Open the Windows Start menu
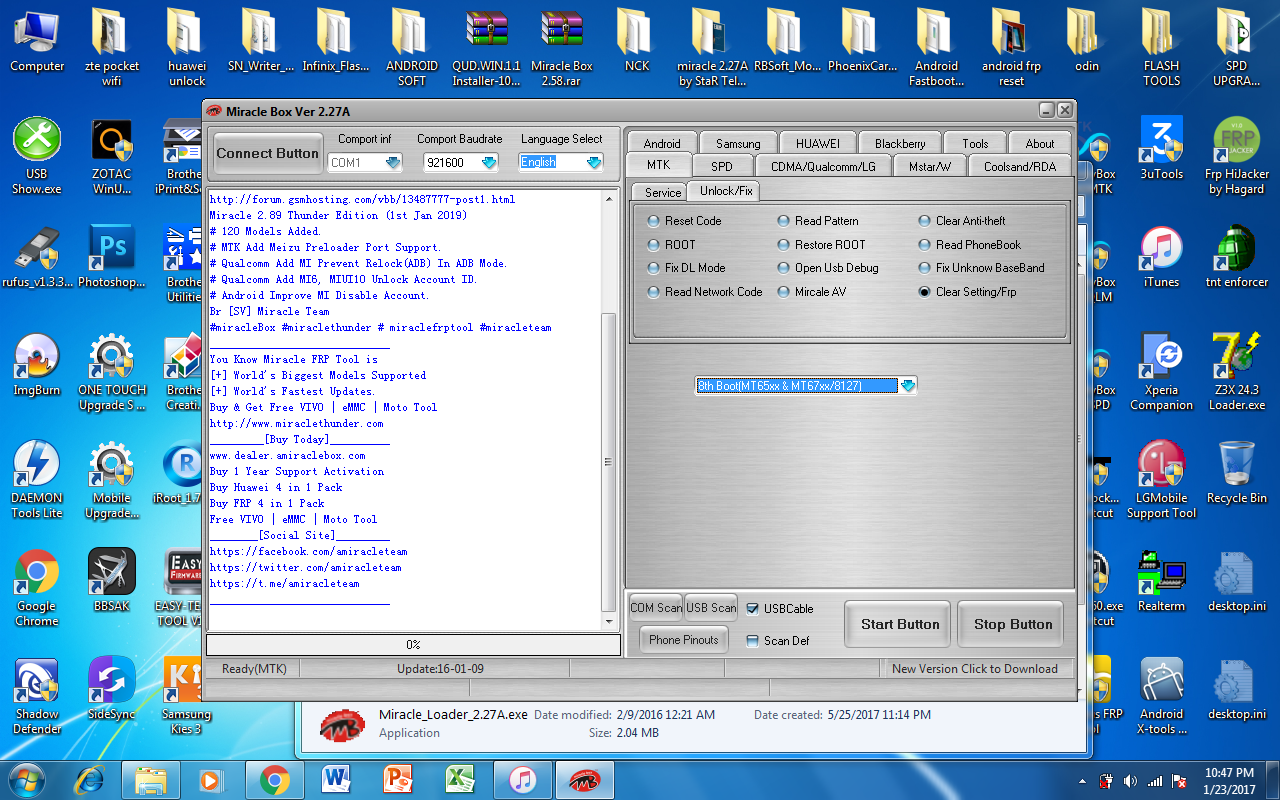The image size is (1280, 800). [25, 779]
